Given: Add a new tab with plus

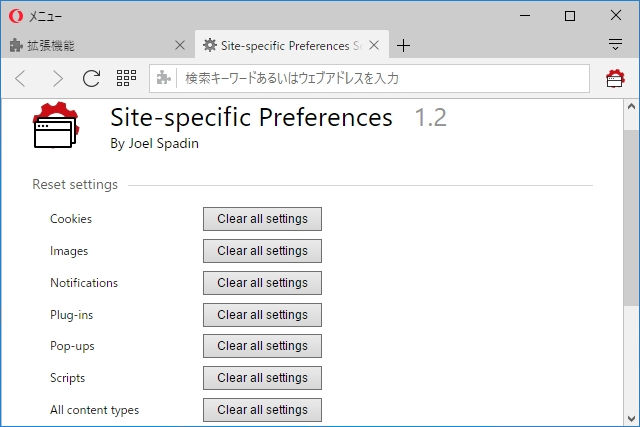Looking at the screenshot, I should pos(403,45).
